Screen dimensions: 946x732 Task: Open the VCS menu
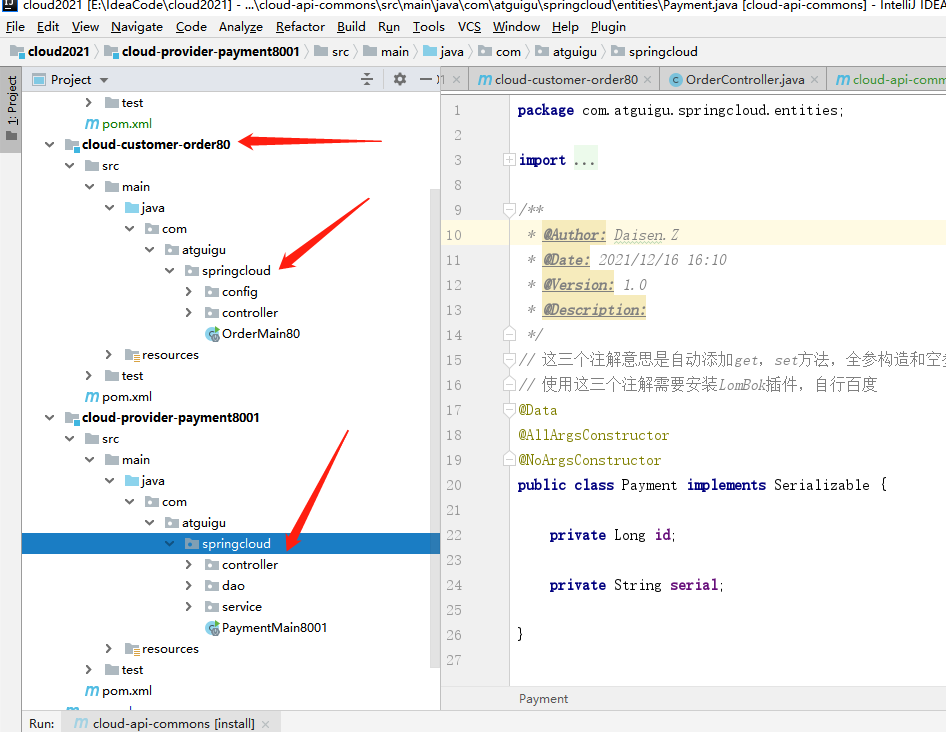[x=469, y=27]
